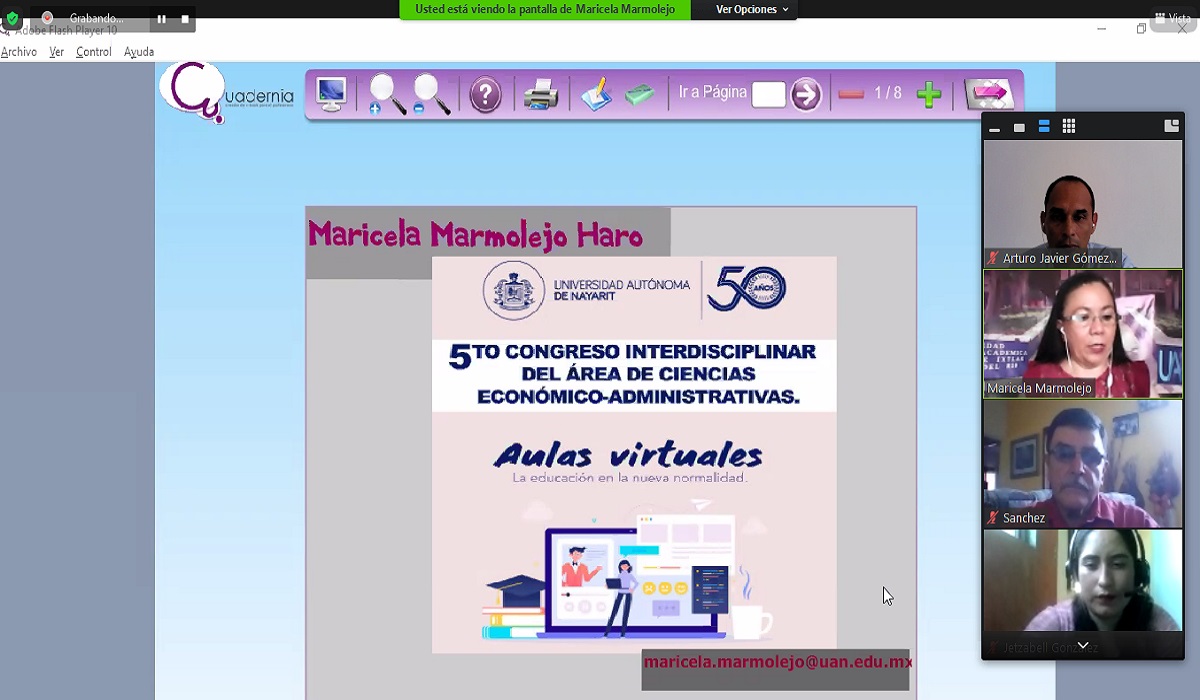Click 'La educación en la nueva normalidad' subtitle
1200x700 pixels.
pyautogui.click(x=630, y=478)
